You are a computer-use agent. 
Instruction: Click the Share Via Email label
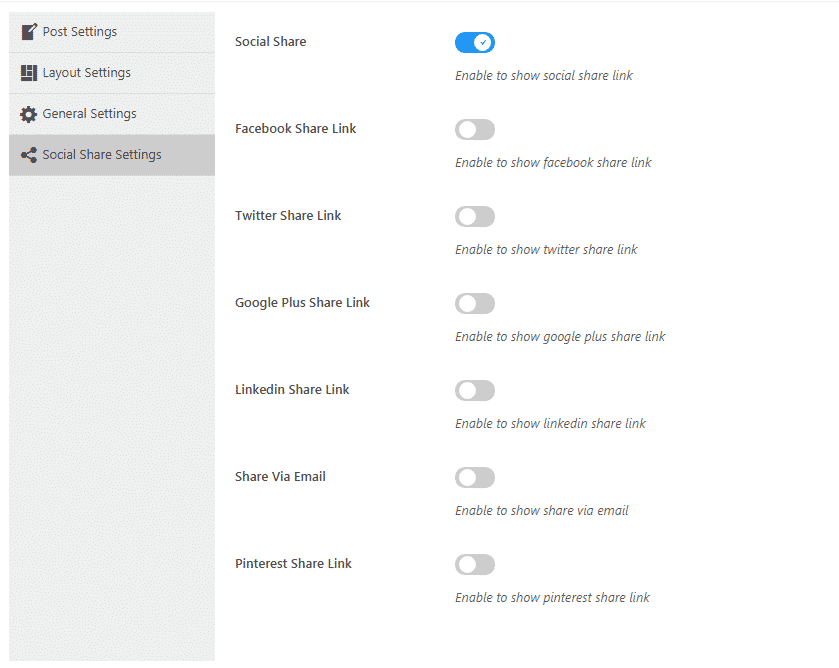pos(280,476)
